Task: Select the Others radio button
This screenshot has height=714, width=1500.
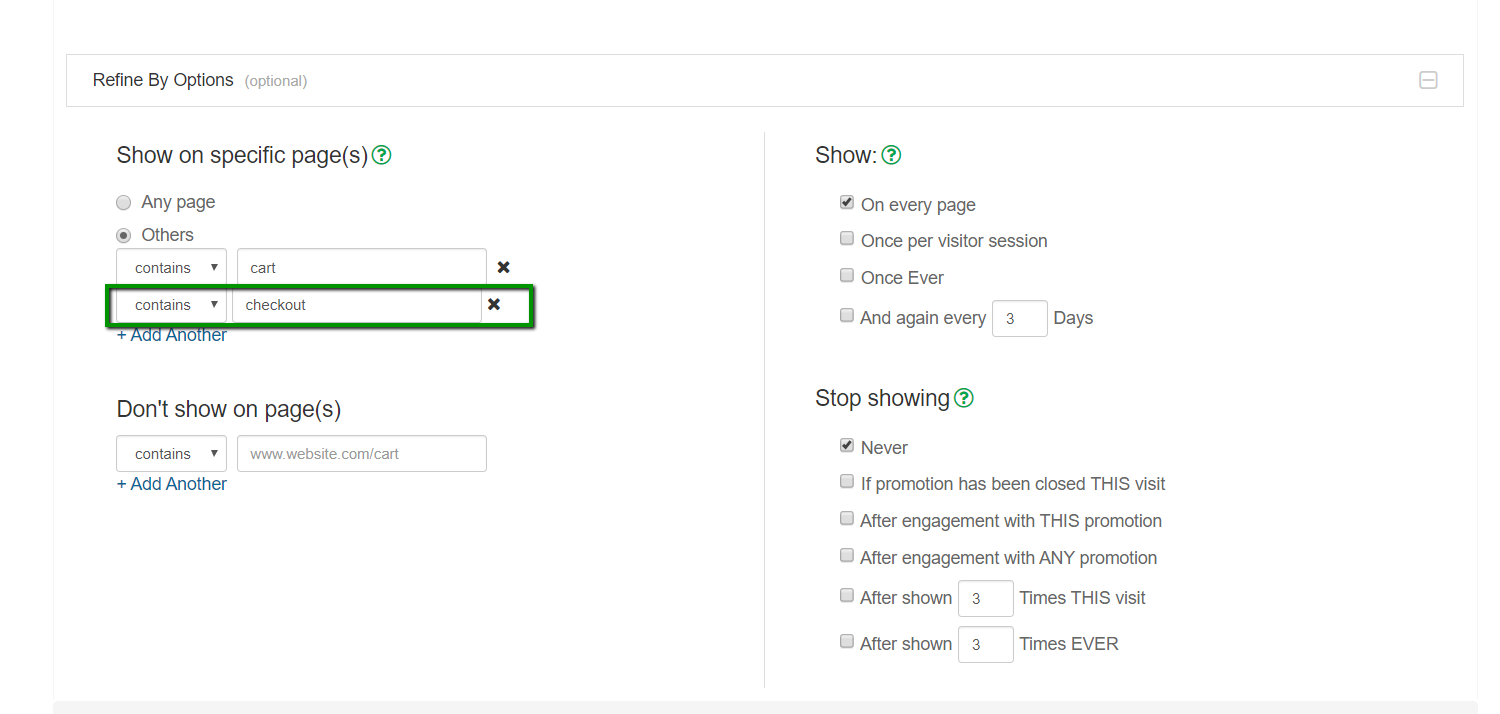Action: (124, 236)
